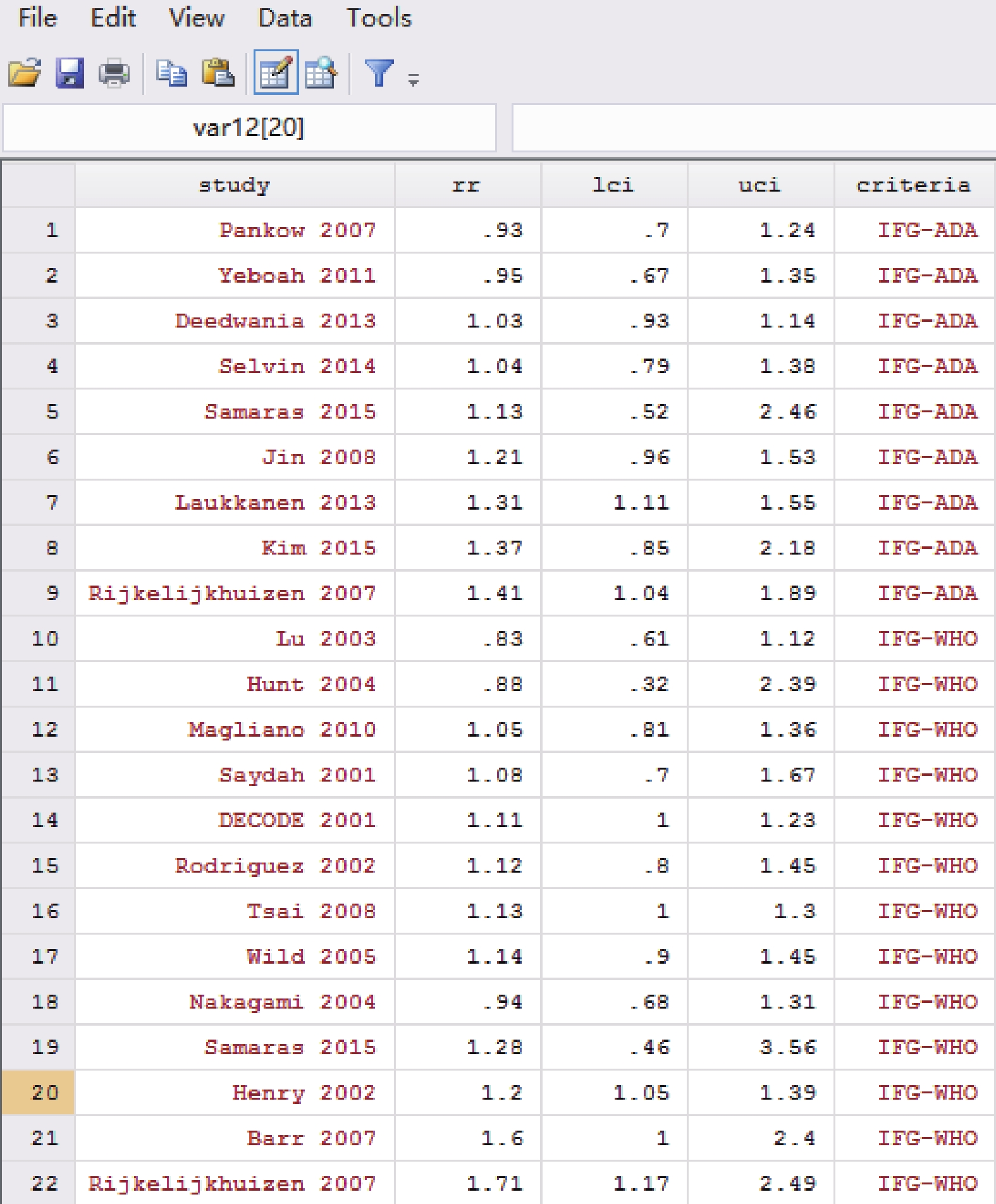This screenshot has width=996, height=1204.
Task: Select the criteria column header
Action: [x=914, y=185]
